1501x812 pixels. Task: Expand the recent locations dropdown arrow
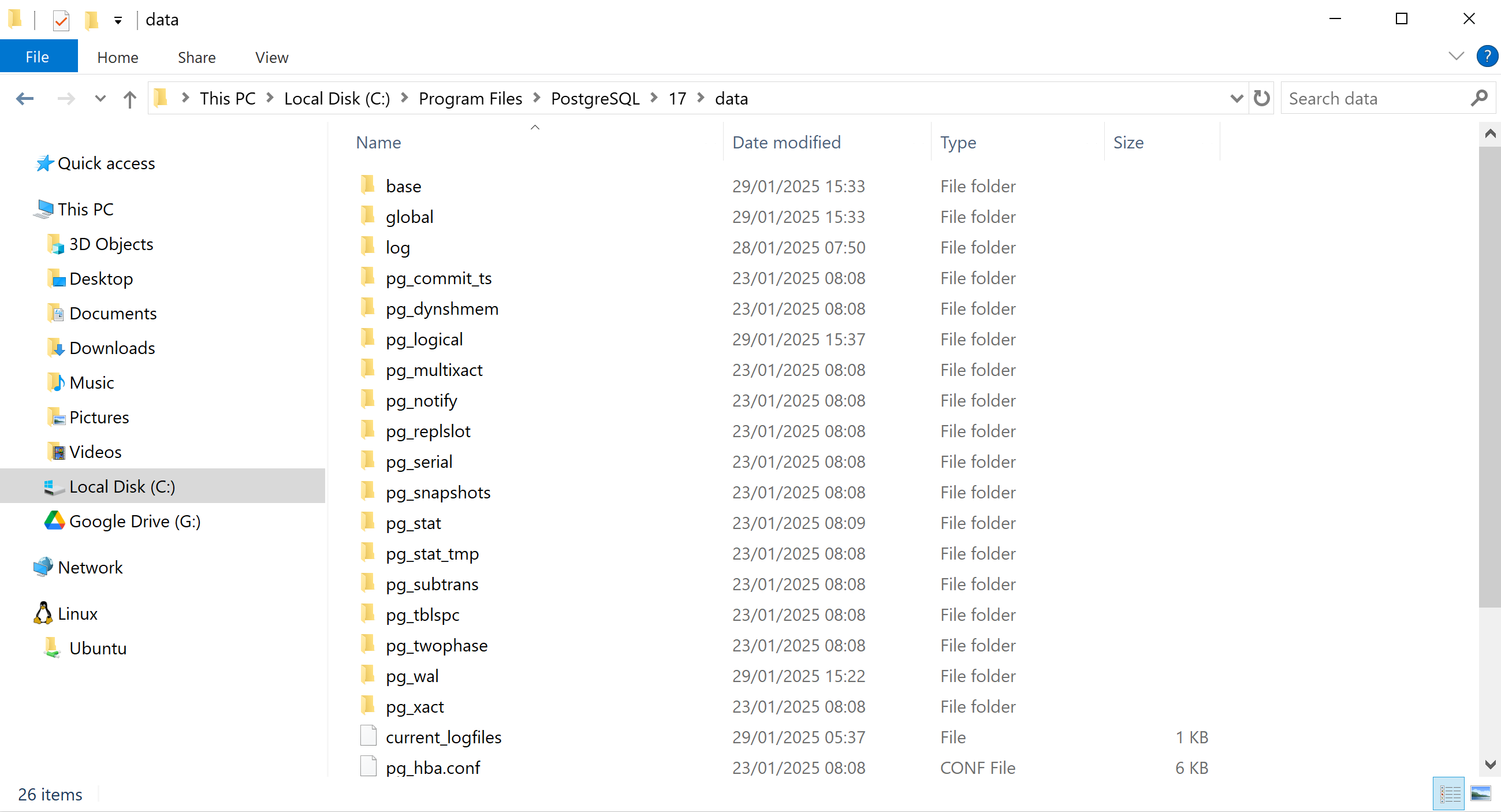(100, 98)
